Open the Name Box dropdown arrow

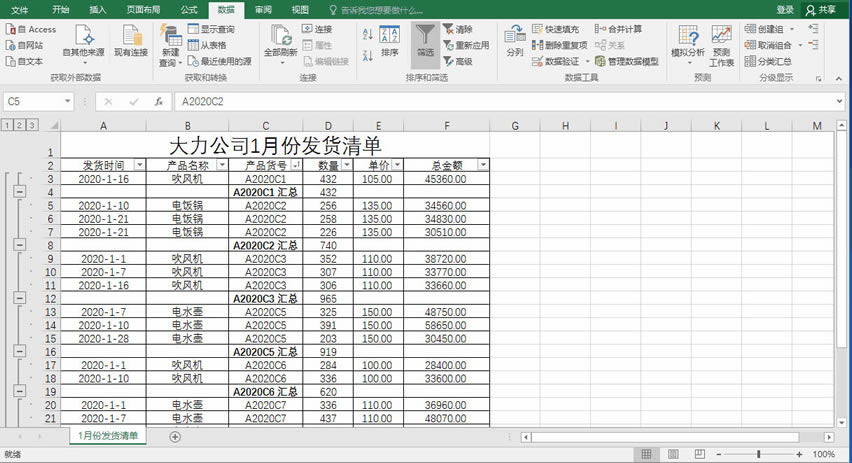pyautogui.click(x=67, y=101)
